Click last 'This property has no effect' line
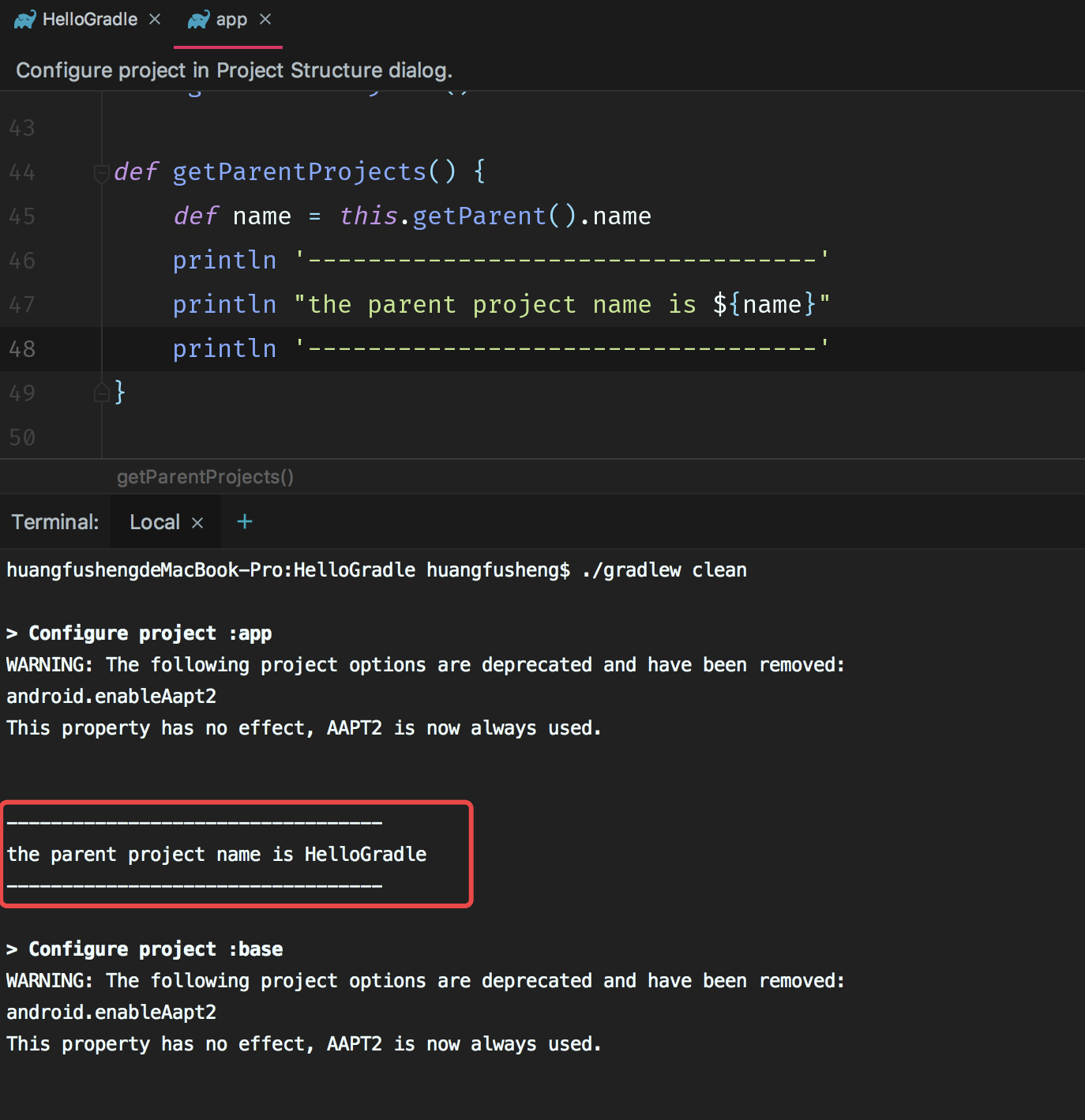Image resolution: width=1085 pixels, height=1120 pixels. [304, 1044]
